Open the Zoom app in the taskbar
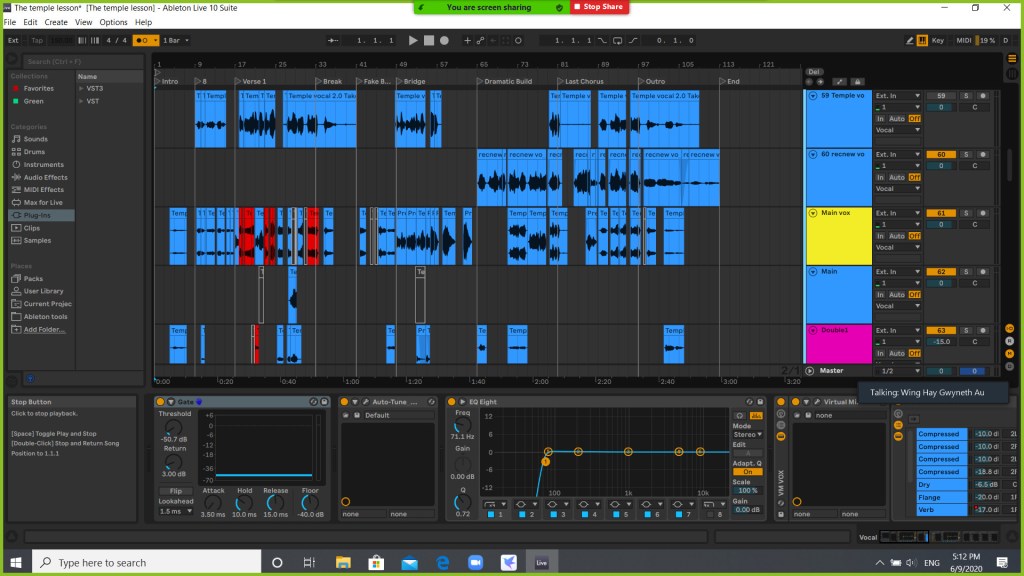This screenshot has height=576, width=1024. (473, 562)
